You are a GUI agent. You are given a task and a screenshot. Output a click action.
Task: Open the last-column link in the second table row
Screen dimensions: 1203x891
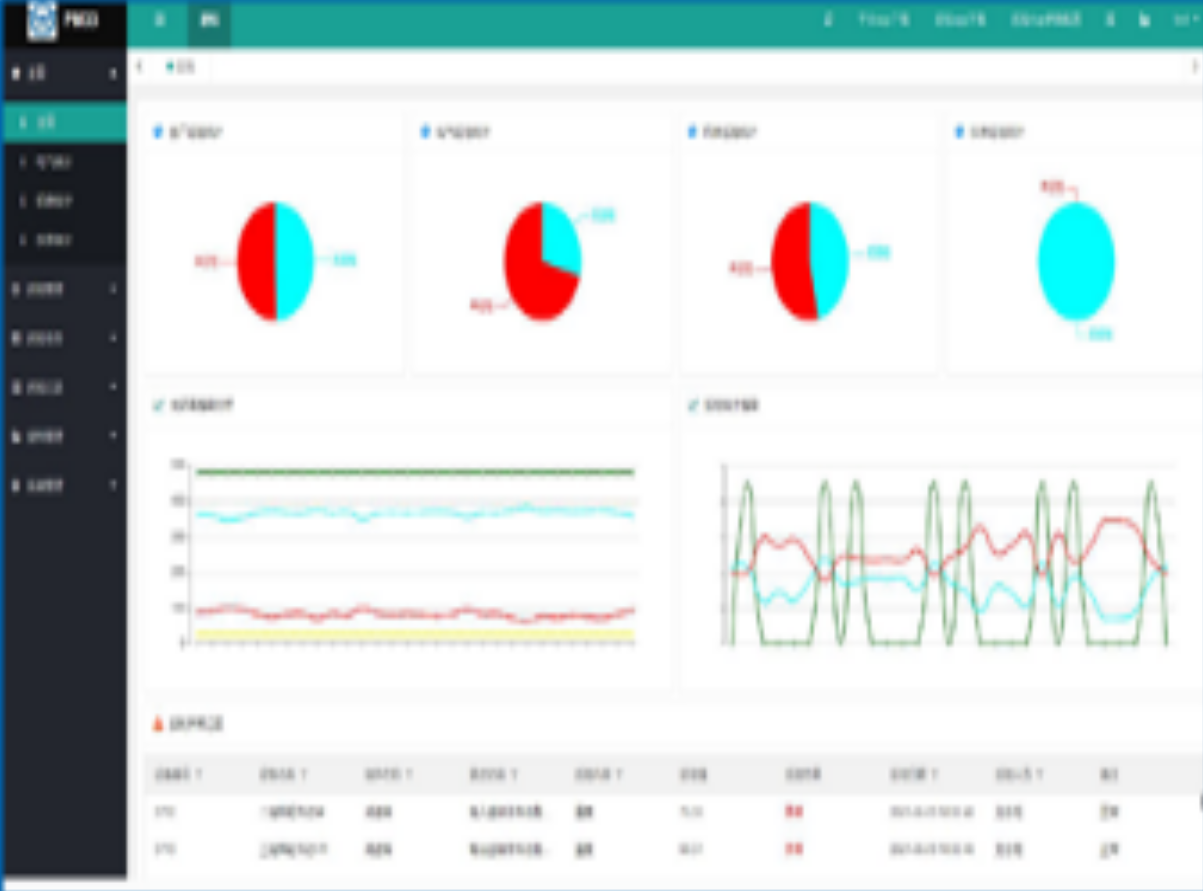point(1108,850)
